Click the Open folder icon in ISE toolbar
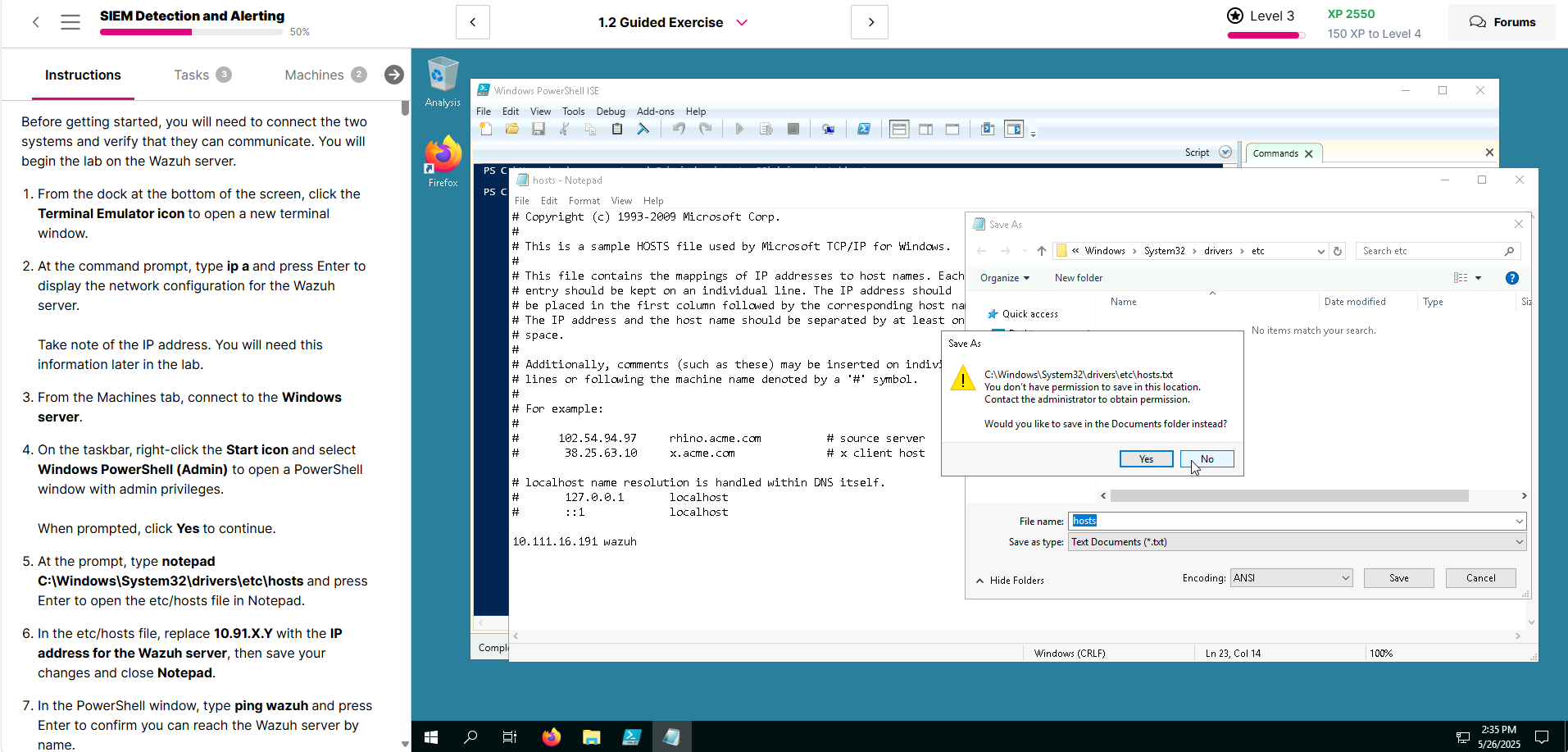 click(x=512, y=129)
